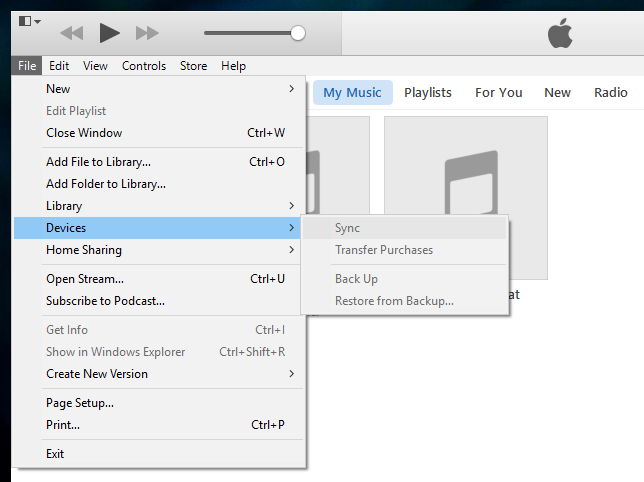Close the File menu via File
The image size is (644, 482).
pyautogui.click(x=27, y=66)
